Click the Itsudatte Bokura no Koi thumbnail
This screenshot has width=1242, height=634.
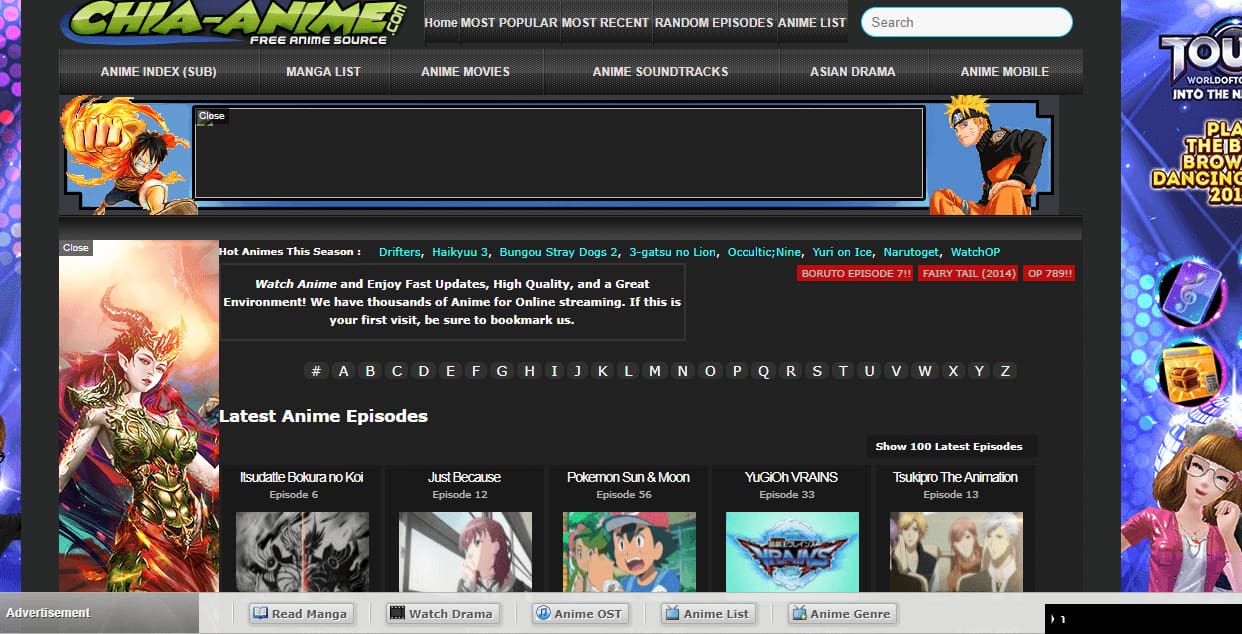[302, 552]
